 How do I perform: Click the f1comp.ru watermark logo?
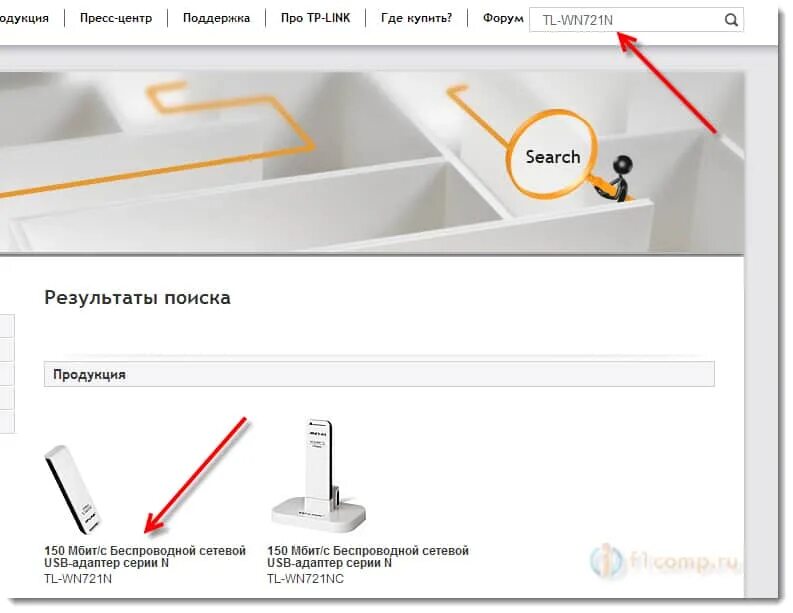pos(664,560)
